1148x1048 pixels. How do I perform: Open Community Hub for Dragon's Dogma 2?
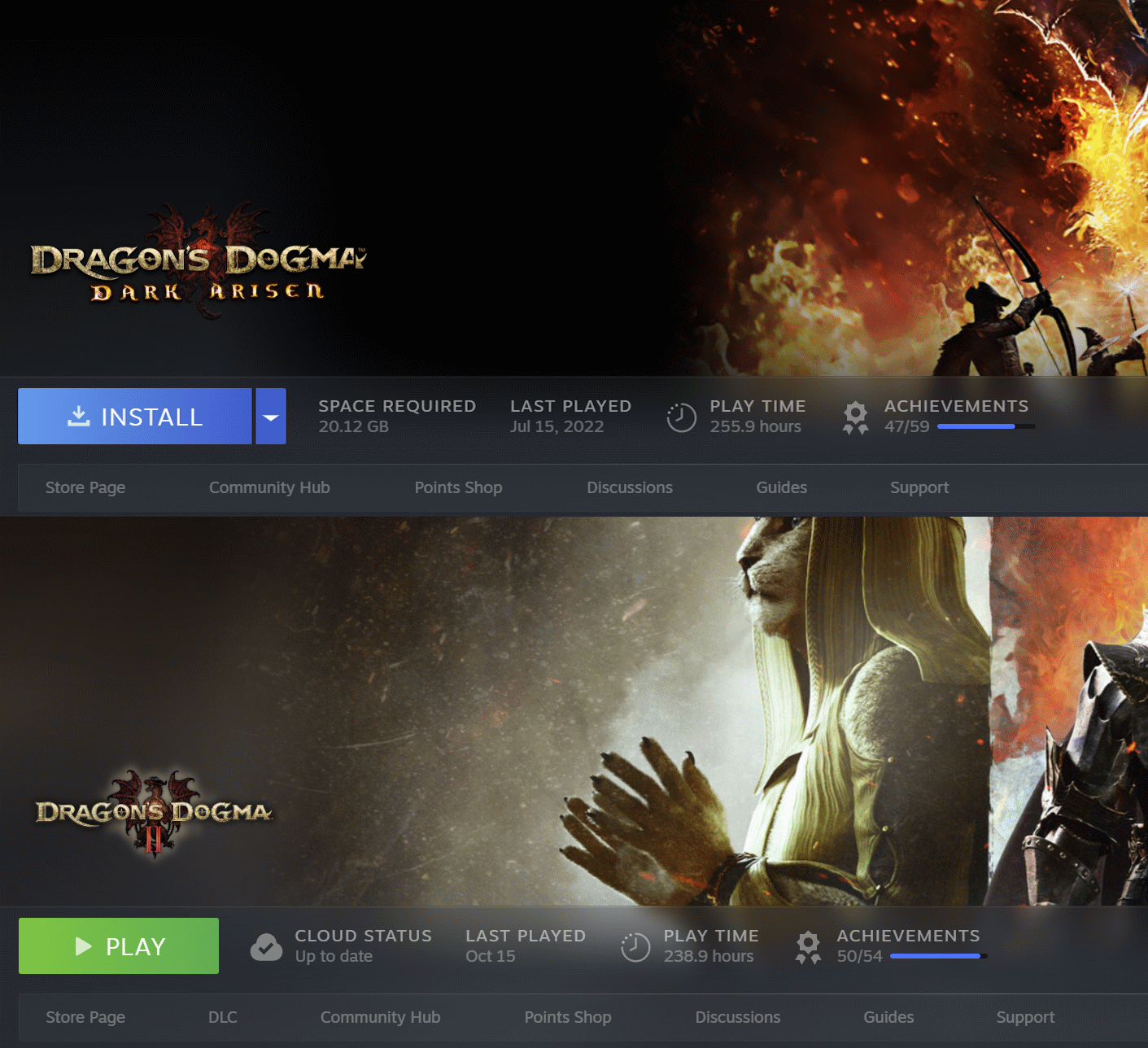coord(380,1017)
